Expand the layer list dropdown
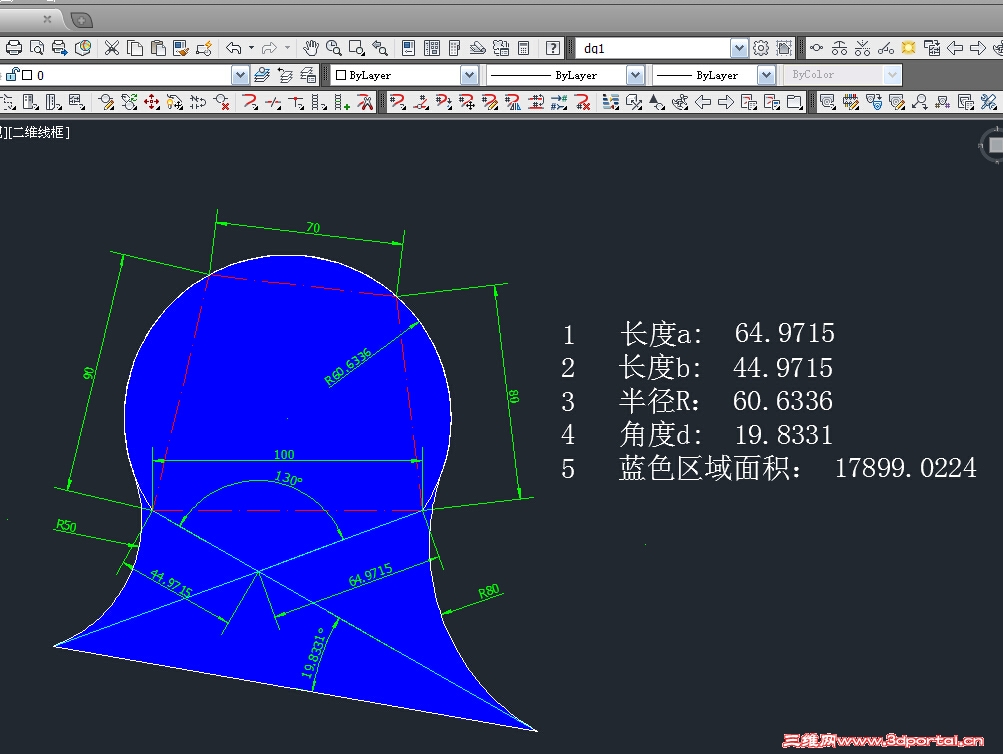The height and width of the screenshot is (754, 1003). (x=240, y=75)
